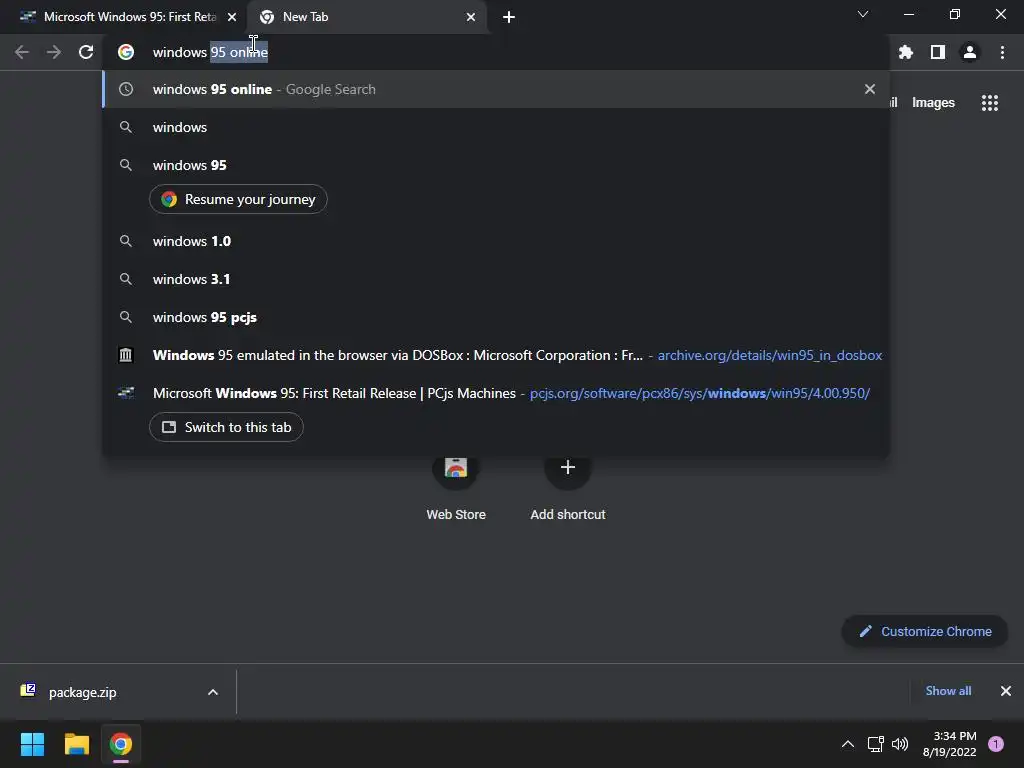1024x768 pixels.
Task: Select the 'windows 95 pcjs' suggestion
Action: pos(496,317)
